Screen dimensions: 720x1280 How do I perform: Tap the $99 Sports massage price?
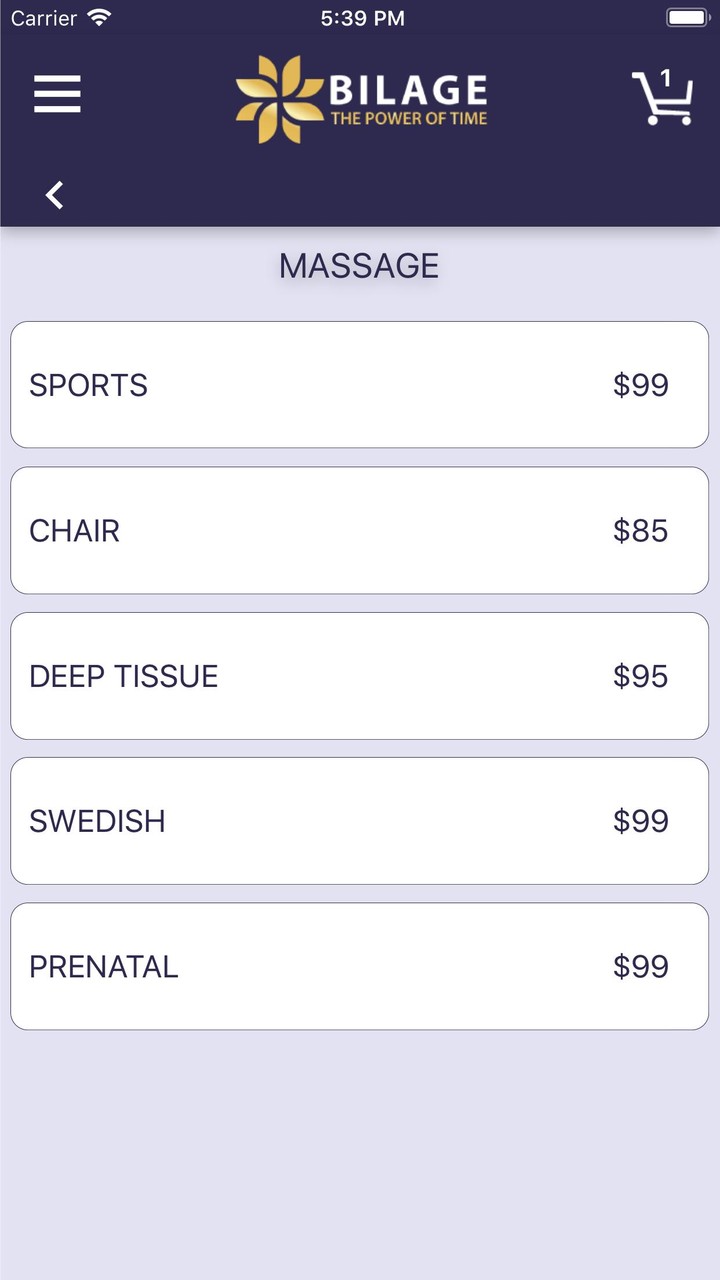click(640, 385)
